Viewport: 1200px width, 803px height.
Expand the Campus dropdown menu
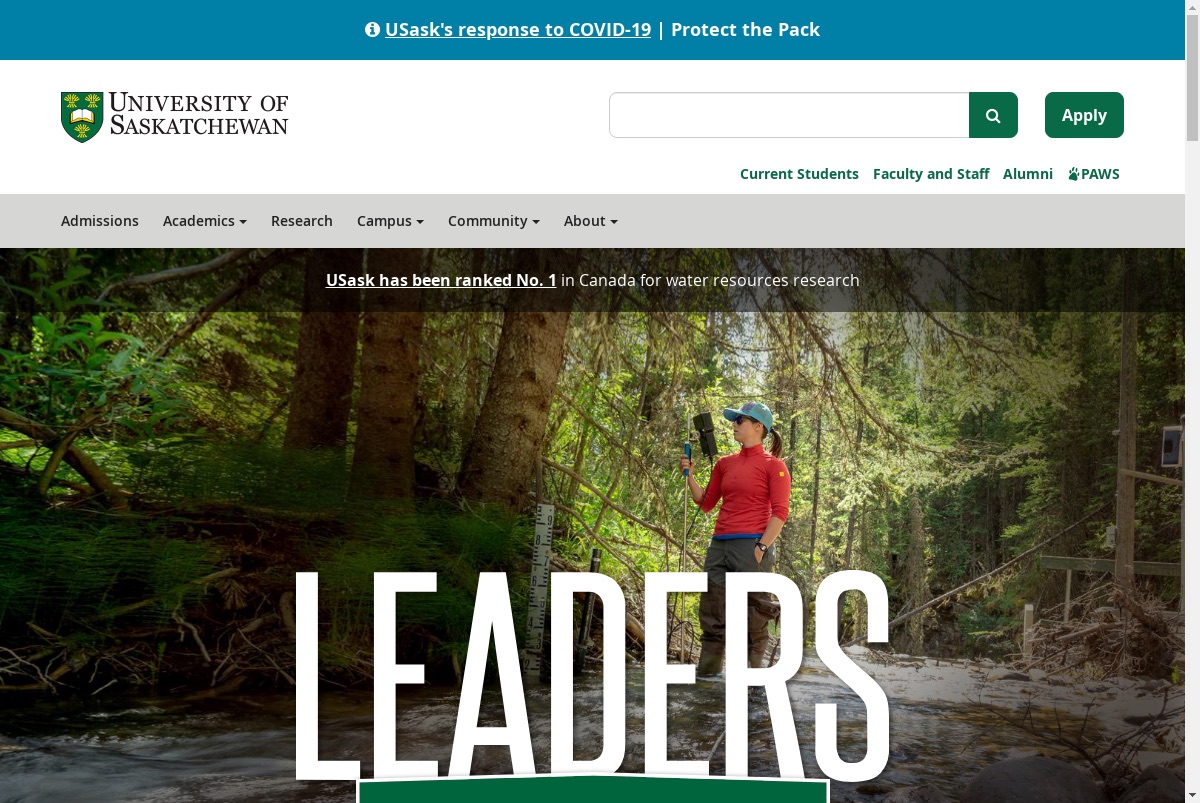[x=390, y=221]
